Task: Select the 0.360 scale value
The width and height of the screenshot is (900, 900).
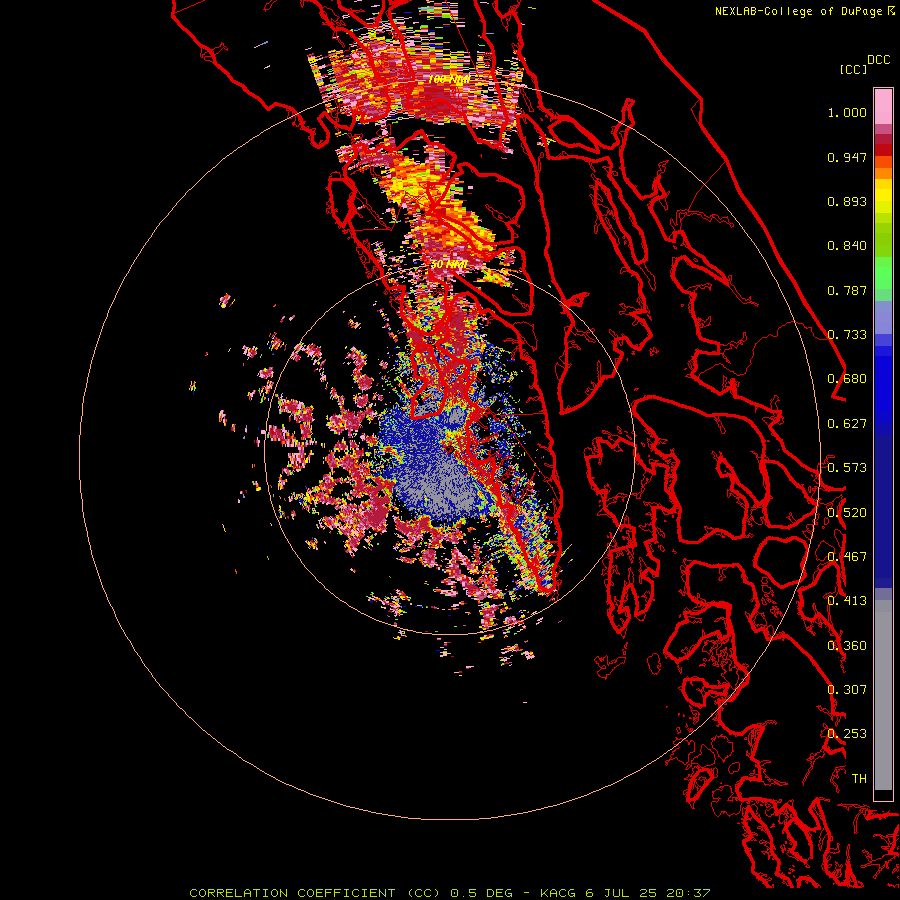Action: point(847,646)
